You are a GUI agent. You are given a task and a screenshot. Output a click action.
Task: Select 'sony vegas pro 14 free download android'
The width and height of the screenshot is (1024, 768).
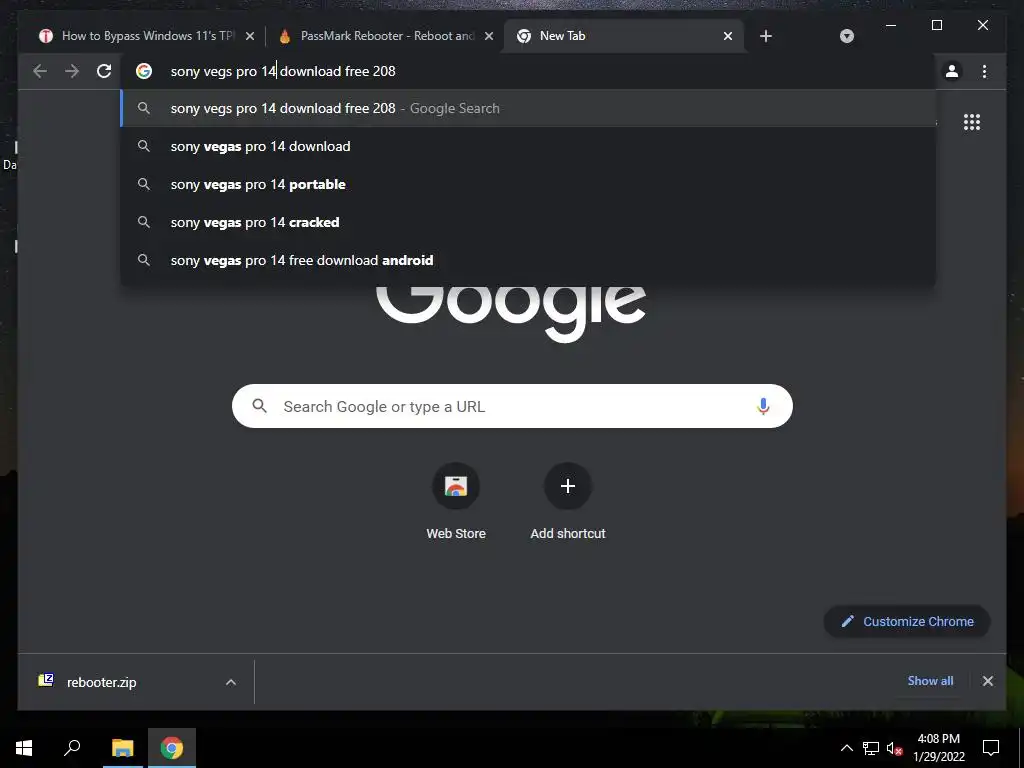pos(528,260)
